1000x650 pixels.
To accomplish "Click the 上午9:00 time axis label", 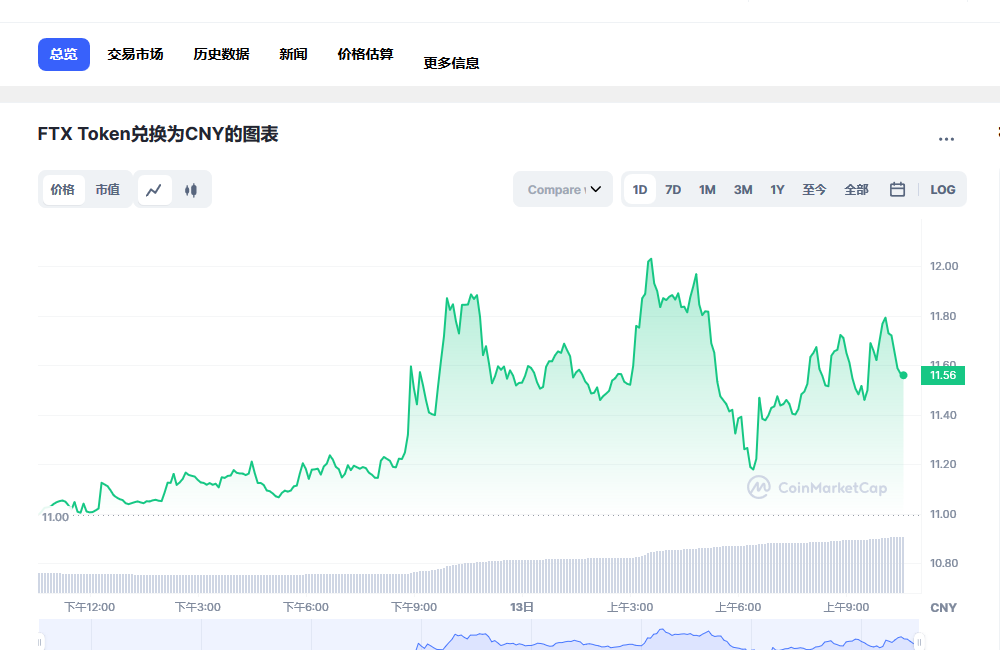I will click(x=846, y=607).
